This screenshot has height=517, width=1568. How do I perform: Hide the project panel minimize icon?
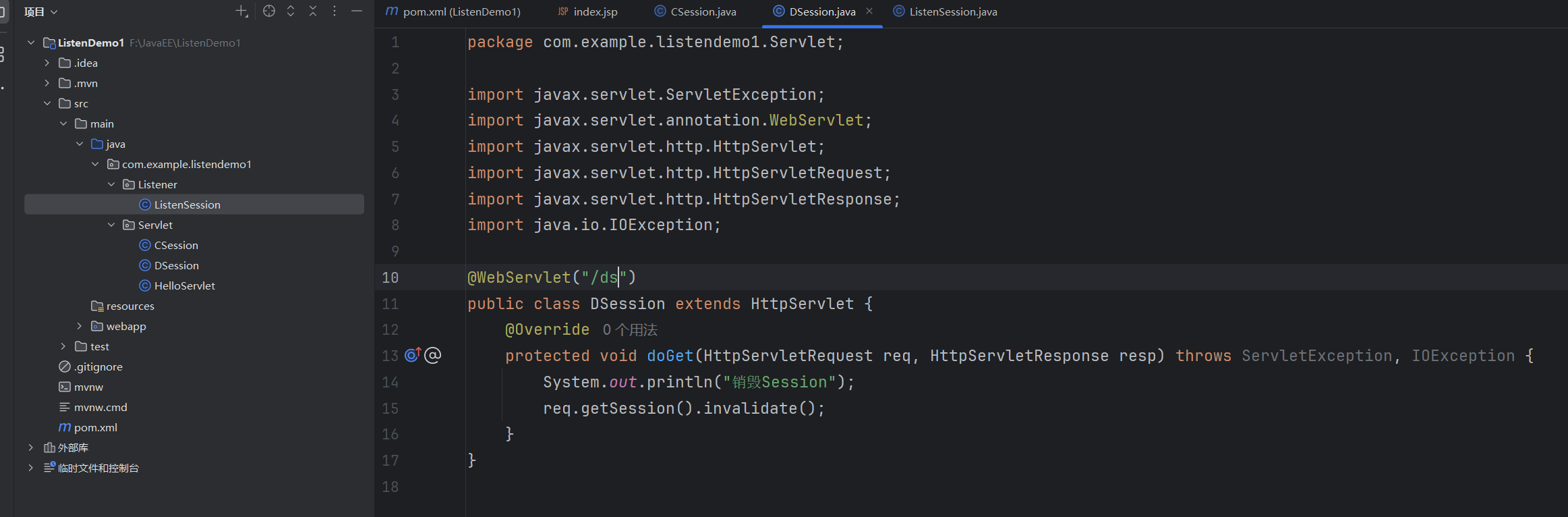pos(357,11)
